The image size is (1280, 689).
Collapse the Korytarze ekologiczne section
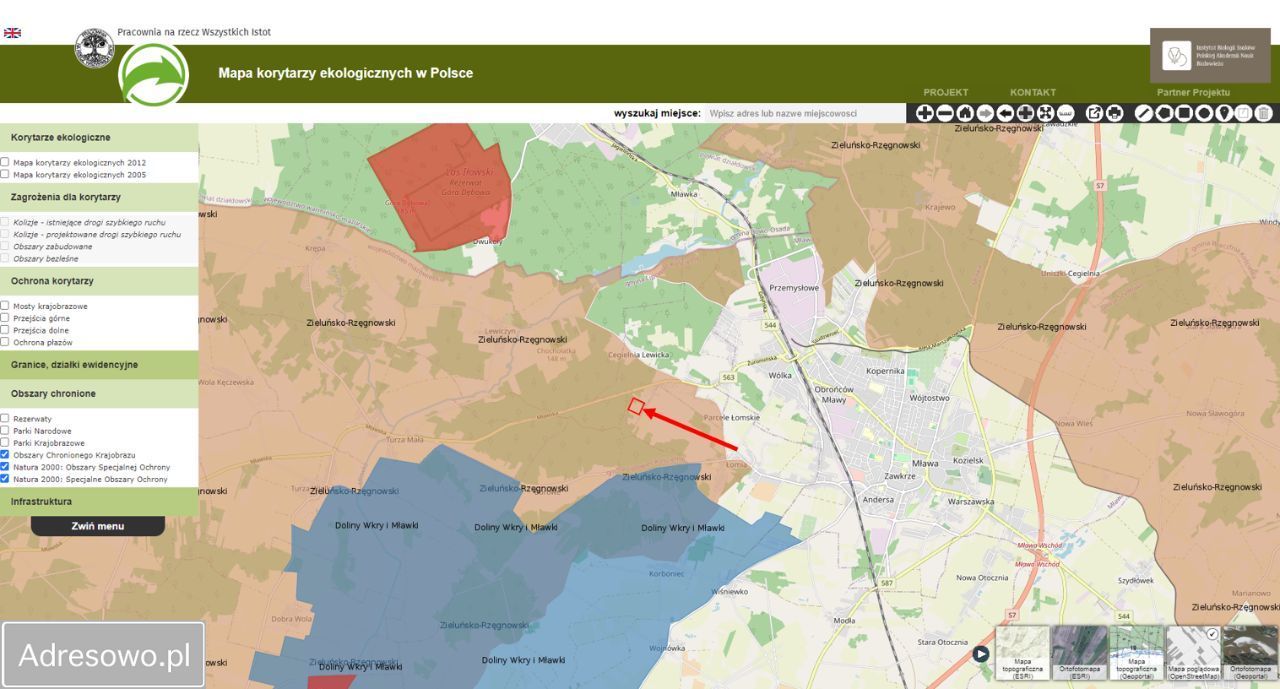pyautogui.click(x=99, y=137)
